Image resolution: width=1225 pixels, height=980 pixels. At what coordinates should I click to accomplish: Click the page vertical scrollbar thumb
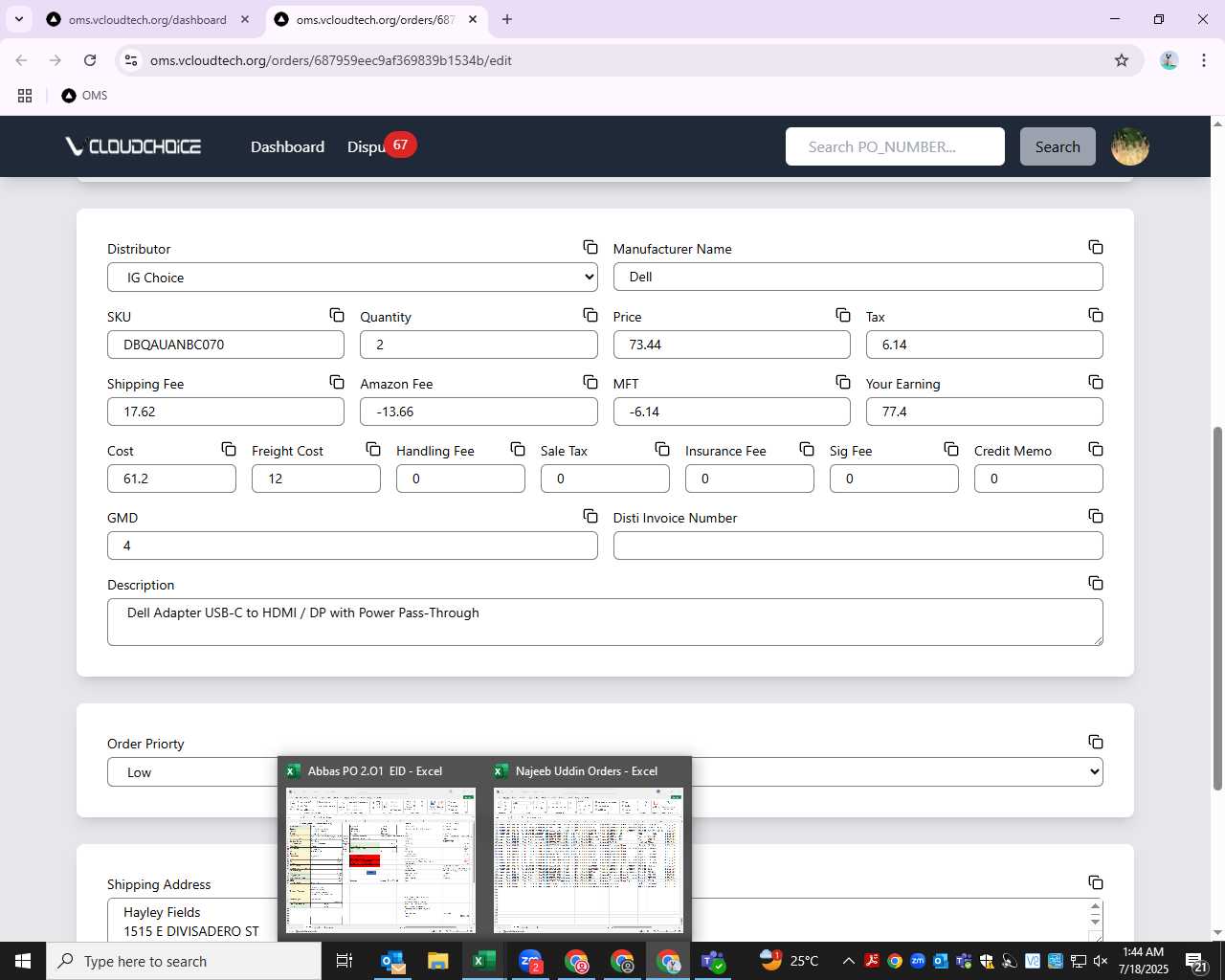coord(1217,608)
